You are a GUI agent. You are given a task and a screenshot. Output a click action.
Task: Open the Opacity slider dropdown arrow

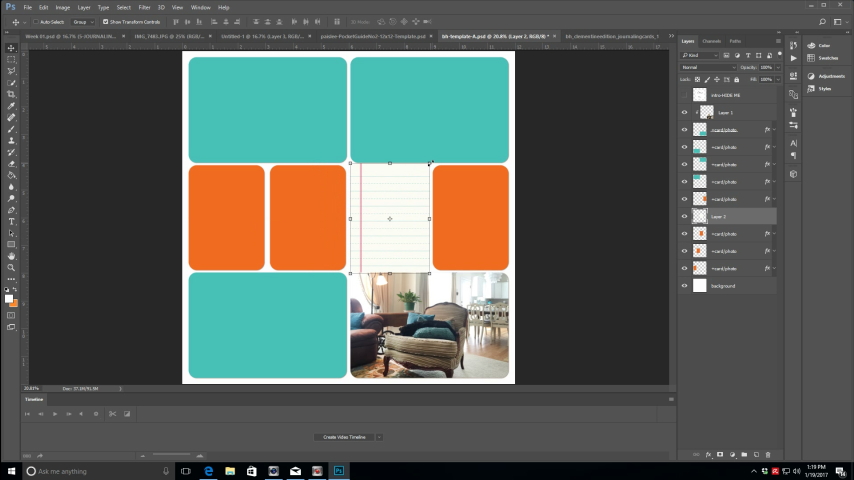pyautogui.click(x=778, y=67)
